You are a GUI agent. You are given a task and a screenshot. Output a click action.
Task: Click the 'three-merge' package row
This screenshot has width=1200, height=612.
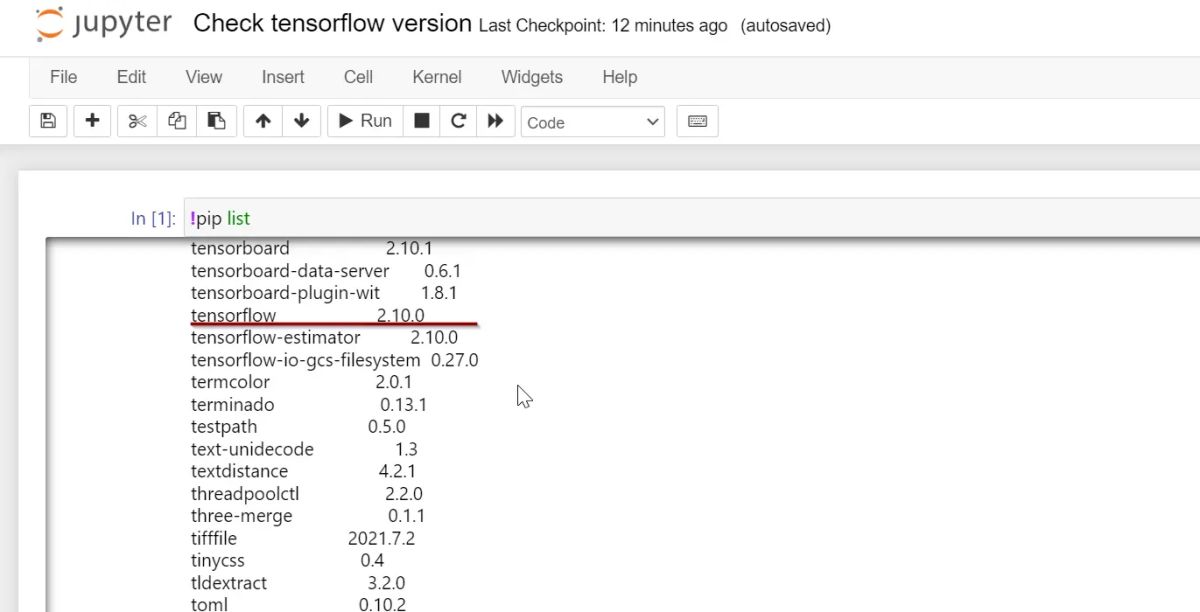308,516
